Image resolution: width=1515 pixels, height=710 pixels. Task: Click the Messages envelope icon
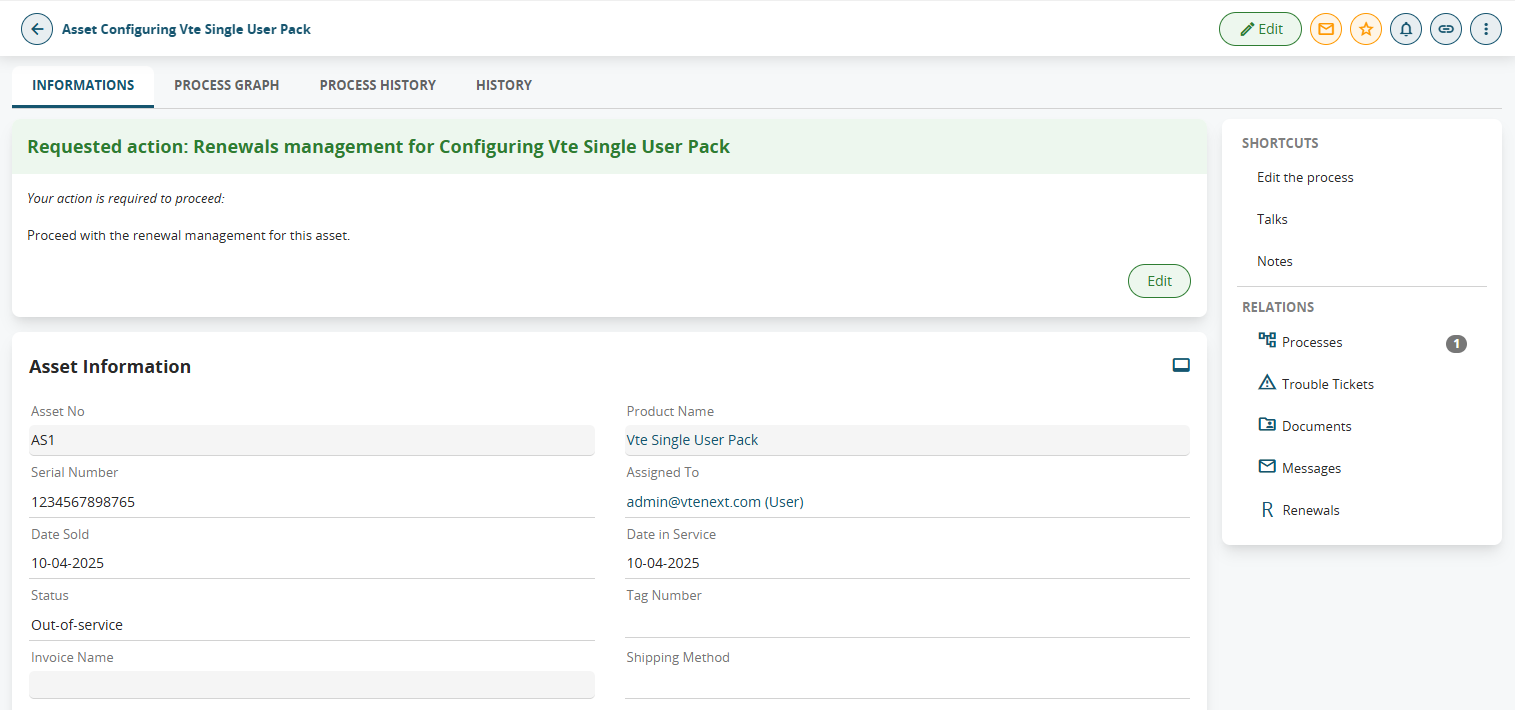[1267, 467]
